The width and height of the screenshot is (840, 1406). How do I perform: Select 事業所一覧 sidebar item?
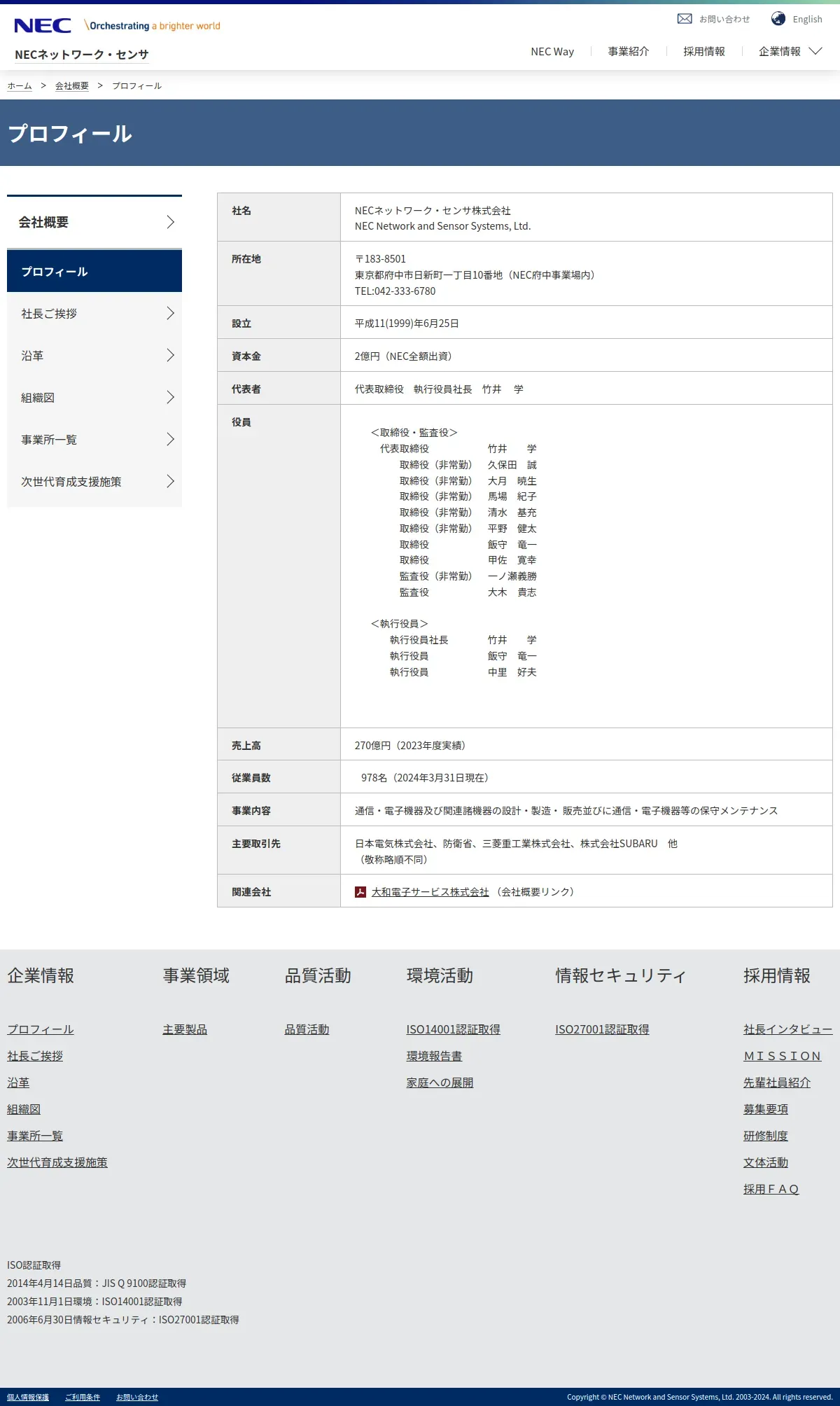(x=94, y=439)
